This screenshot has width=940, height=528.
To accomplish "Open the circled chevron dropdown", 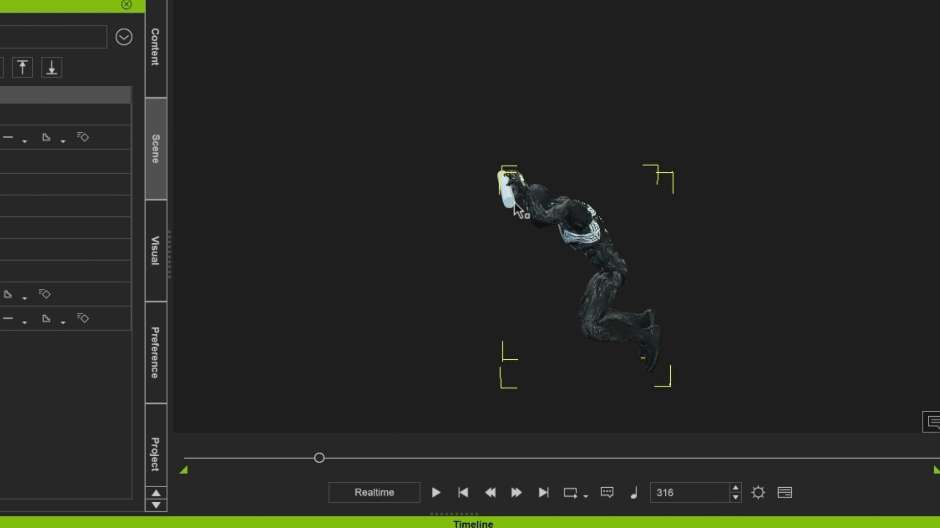I will [x=123, y=37].
